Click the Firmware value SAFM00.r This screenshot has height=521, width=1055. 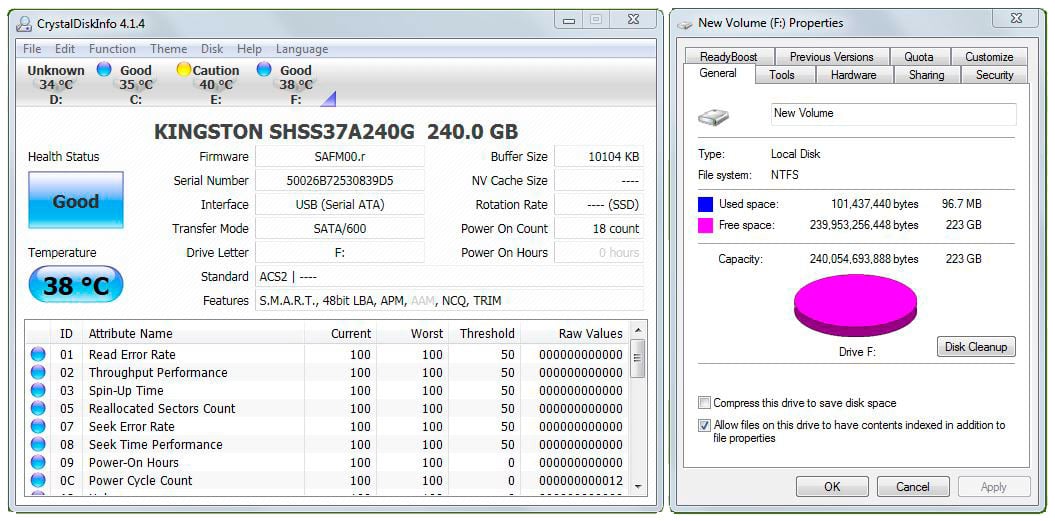point(340,156)
